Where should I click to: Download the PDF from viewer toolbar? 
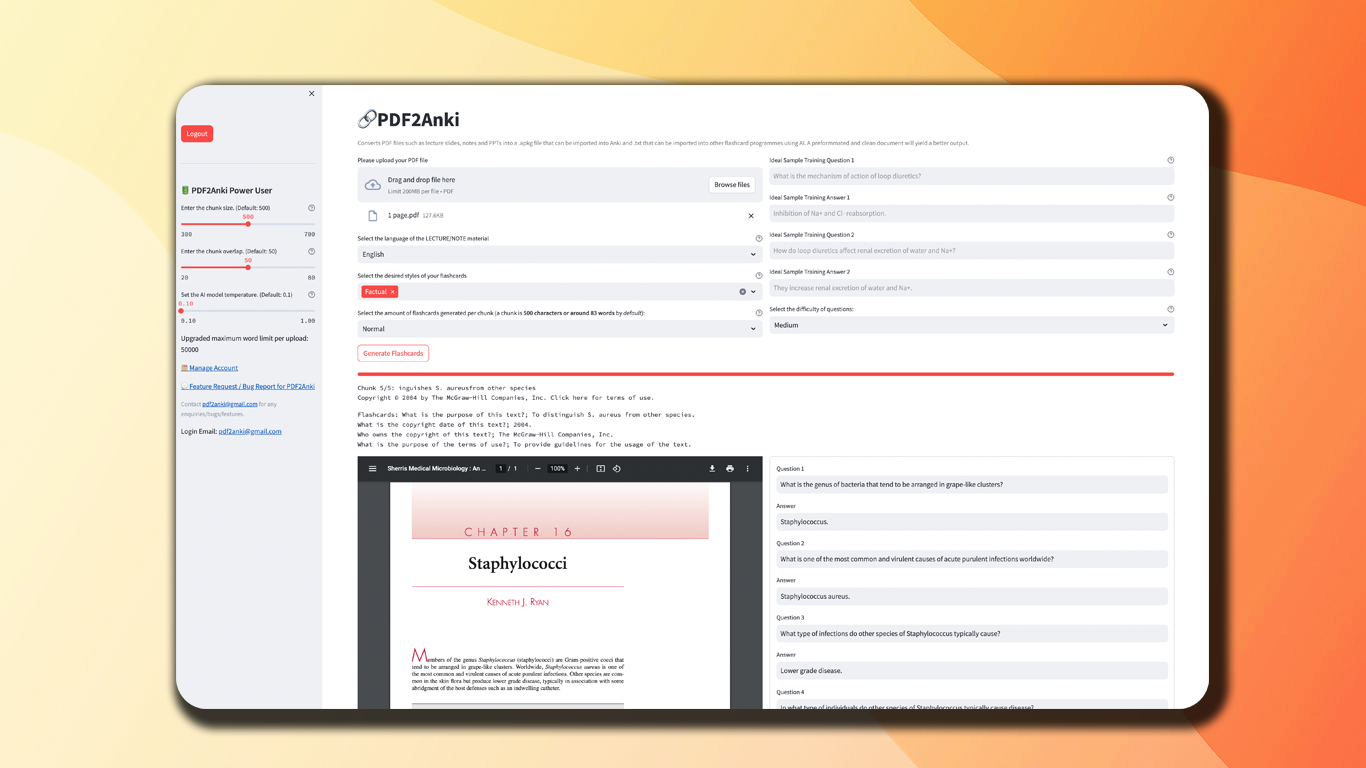[x=712, y=469]
